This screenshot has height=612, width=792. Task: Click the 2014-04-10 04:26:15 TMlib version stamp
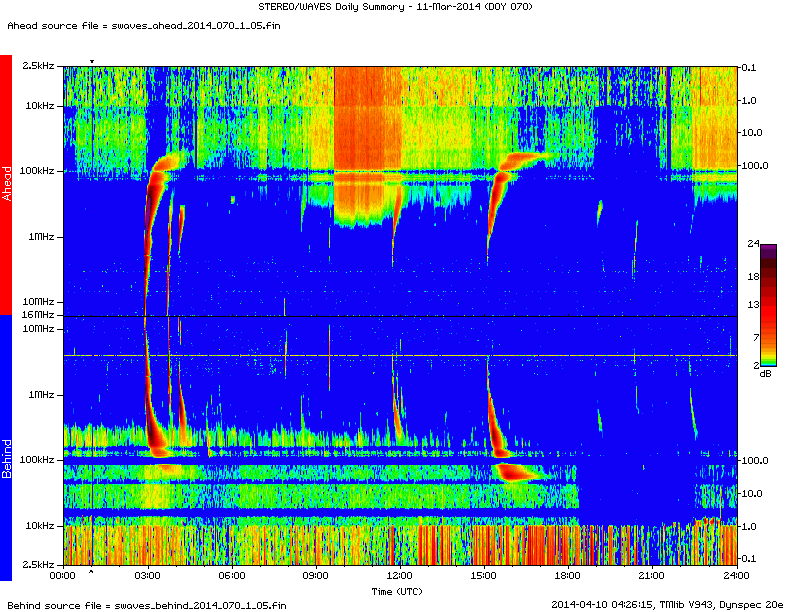[667, 605]
